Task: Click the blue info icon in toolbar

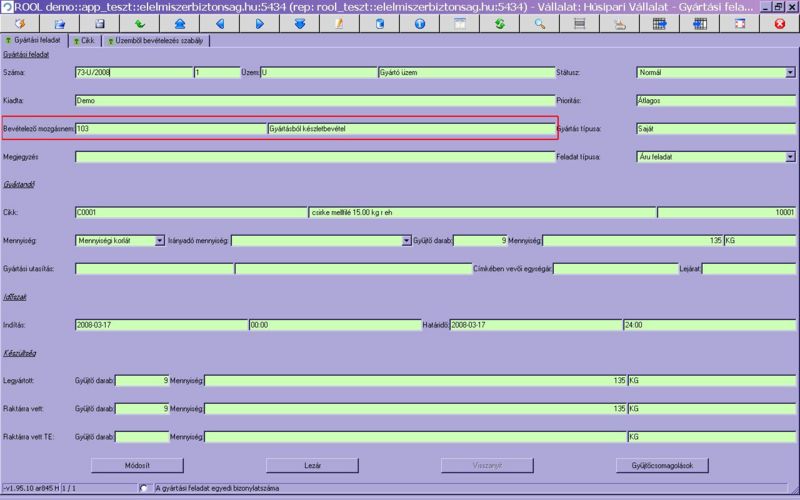Action: click(419, 23)
